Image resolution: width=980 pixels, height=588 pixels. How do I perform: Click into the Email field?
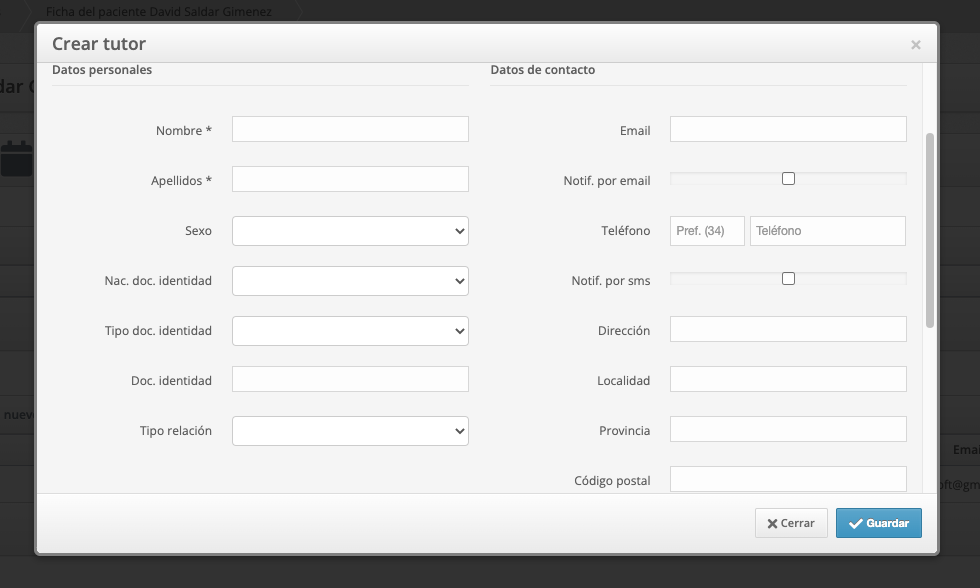click(788, 129)
